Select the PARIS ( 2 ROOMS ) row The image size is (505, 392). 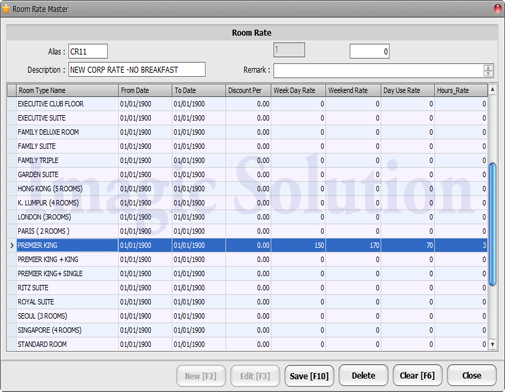247,231
